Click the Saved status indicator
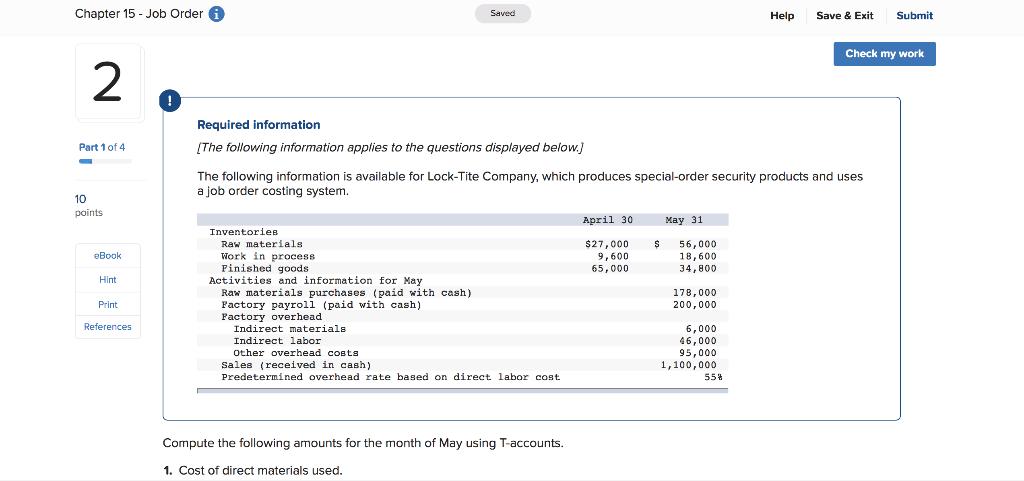The image size is (1024, 481). click(503, 14)
